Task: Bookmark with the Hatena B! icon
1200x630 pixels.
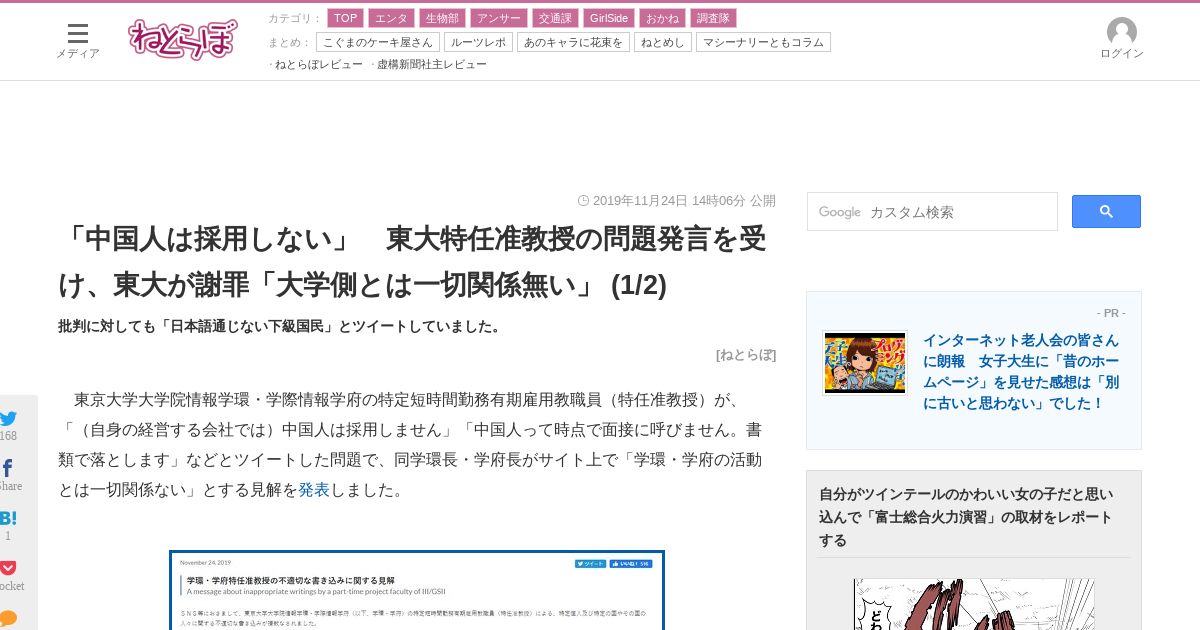Action: click(x=8, y=518)
